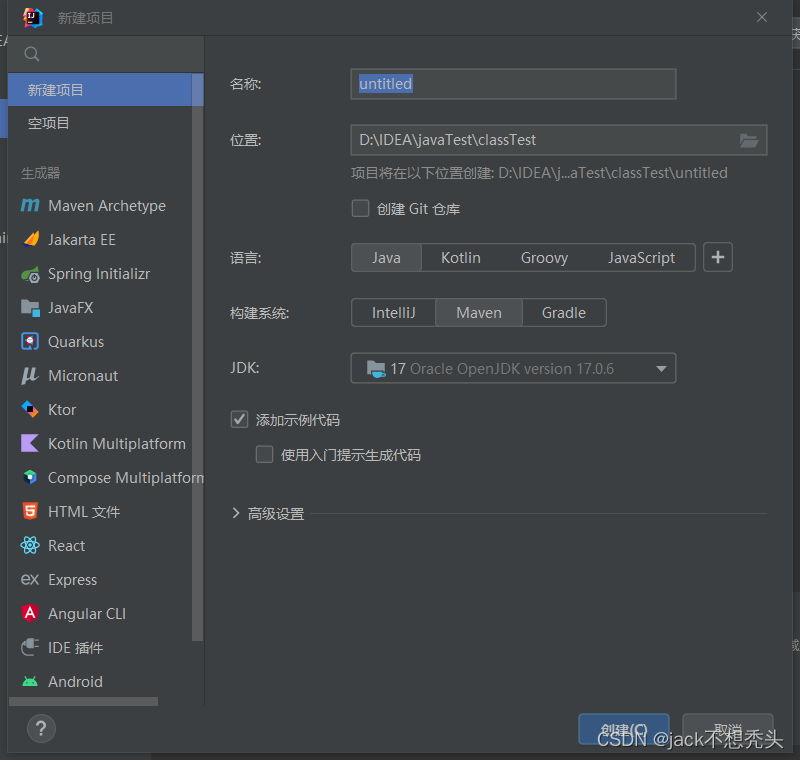Browse for location with folder icon

click(x=749, y=140)
